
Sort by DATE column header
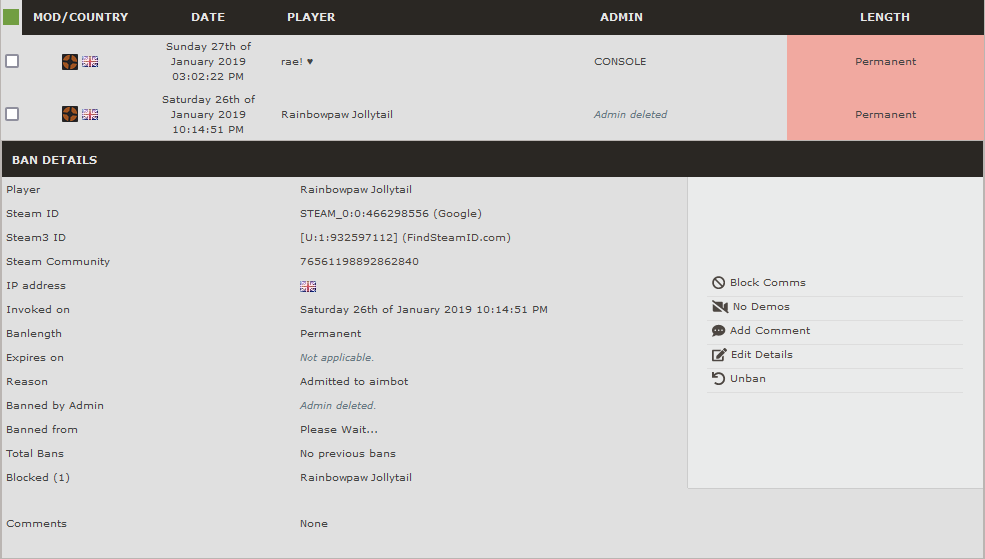tap(208, 17)
